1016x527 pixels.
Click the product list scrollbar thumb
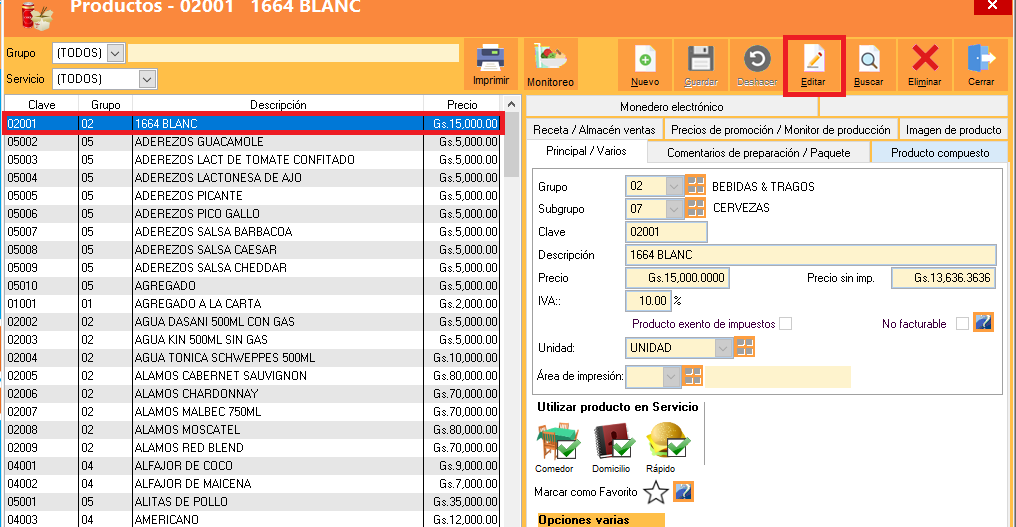tap(511, 144)
